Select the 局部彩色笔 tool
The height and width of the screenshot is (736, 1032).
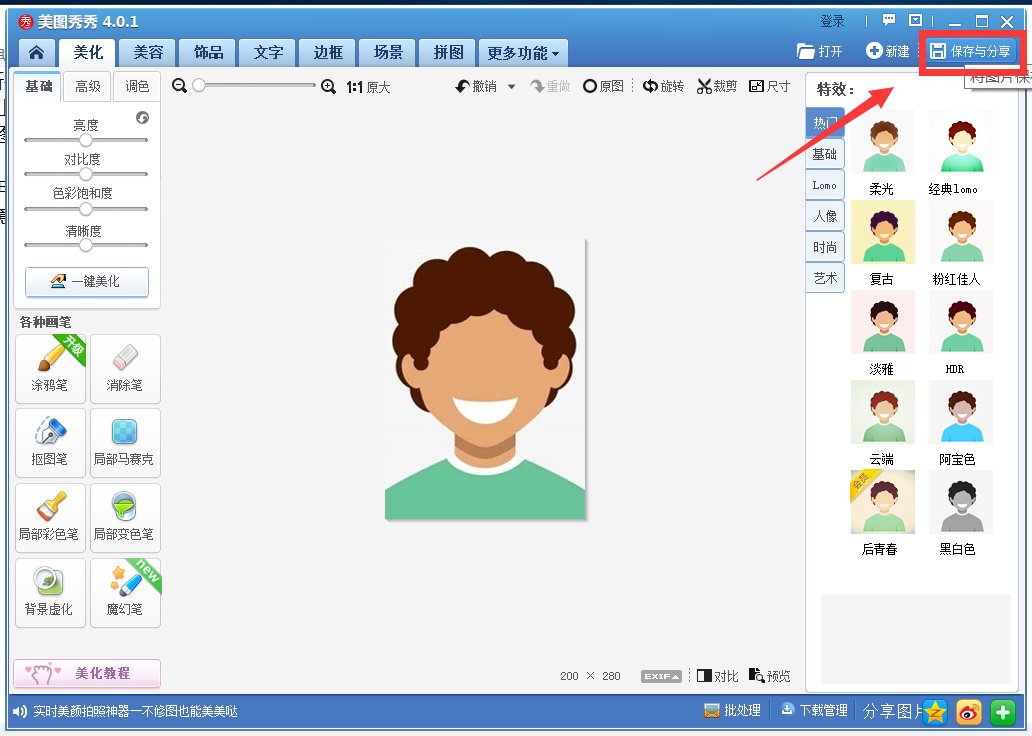click(x=50, y=517)
